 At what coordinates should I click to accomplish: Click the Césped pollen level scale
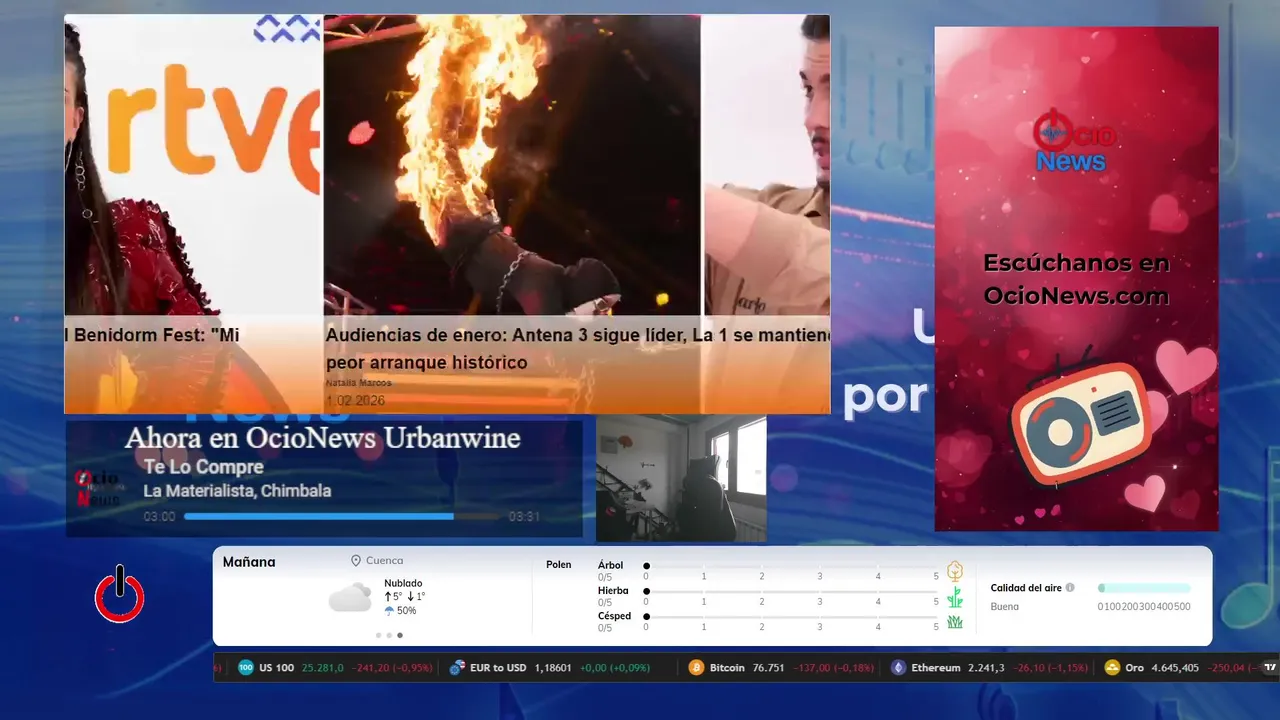(791, 621)
